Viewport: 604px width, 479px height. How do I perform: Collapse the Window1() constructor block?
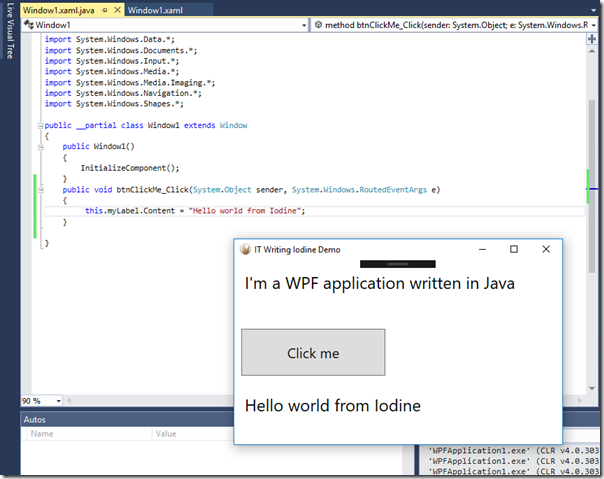40,147
